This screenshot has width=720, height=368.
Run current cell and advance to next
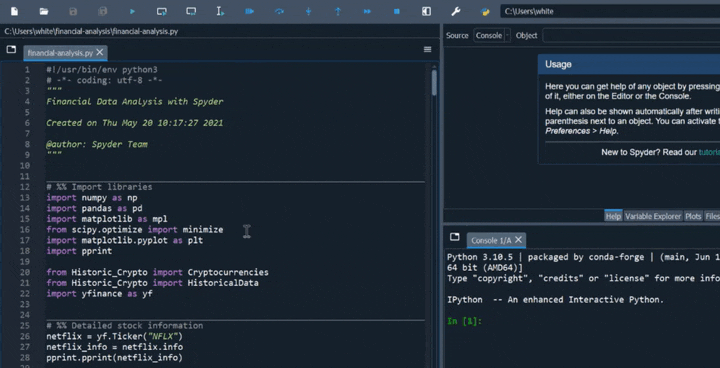(191, 11)
